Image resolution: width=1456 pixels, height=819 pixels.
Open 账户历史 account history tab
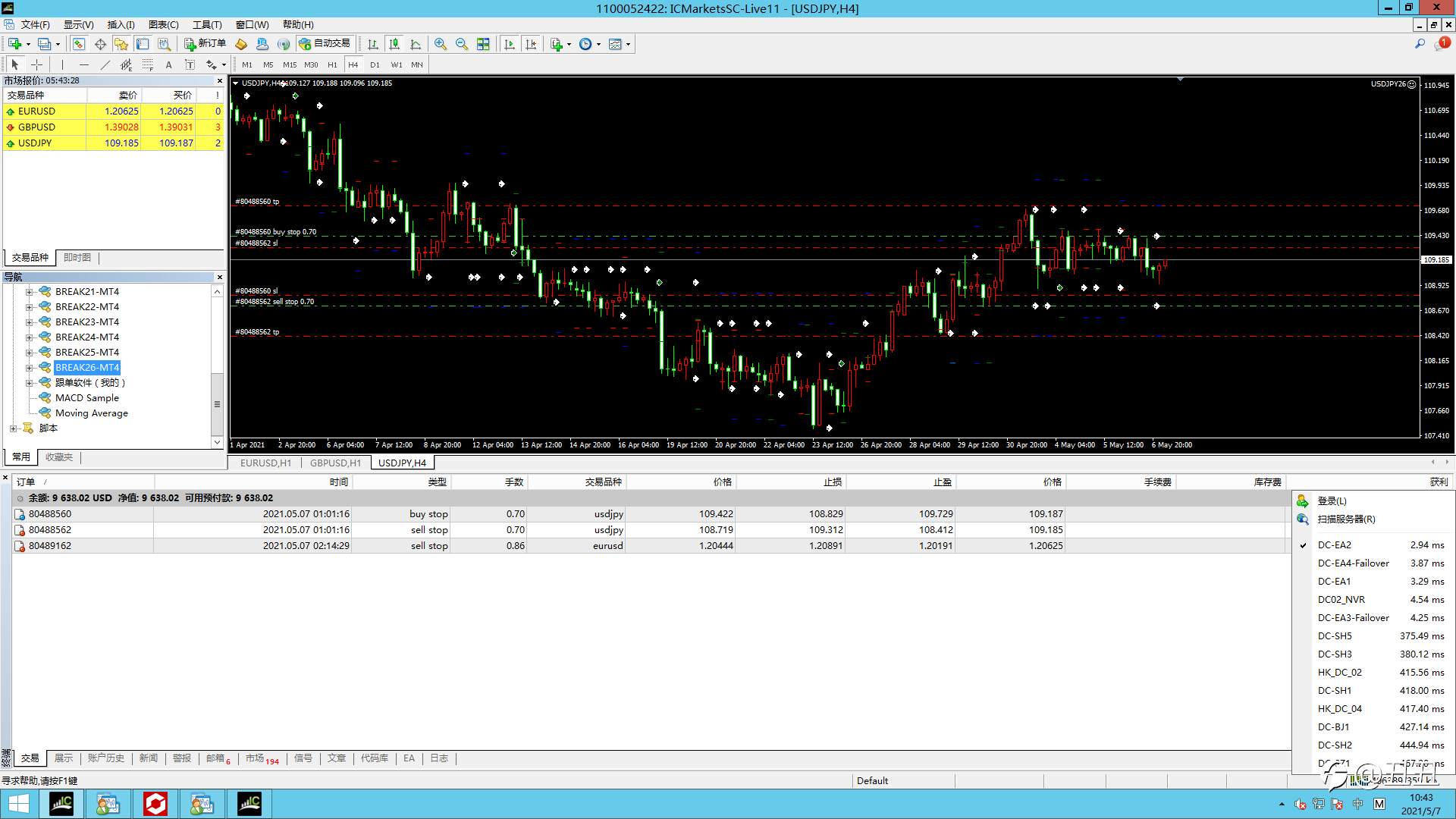pos(105,758)
